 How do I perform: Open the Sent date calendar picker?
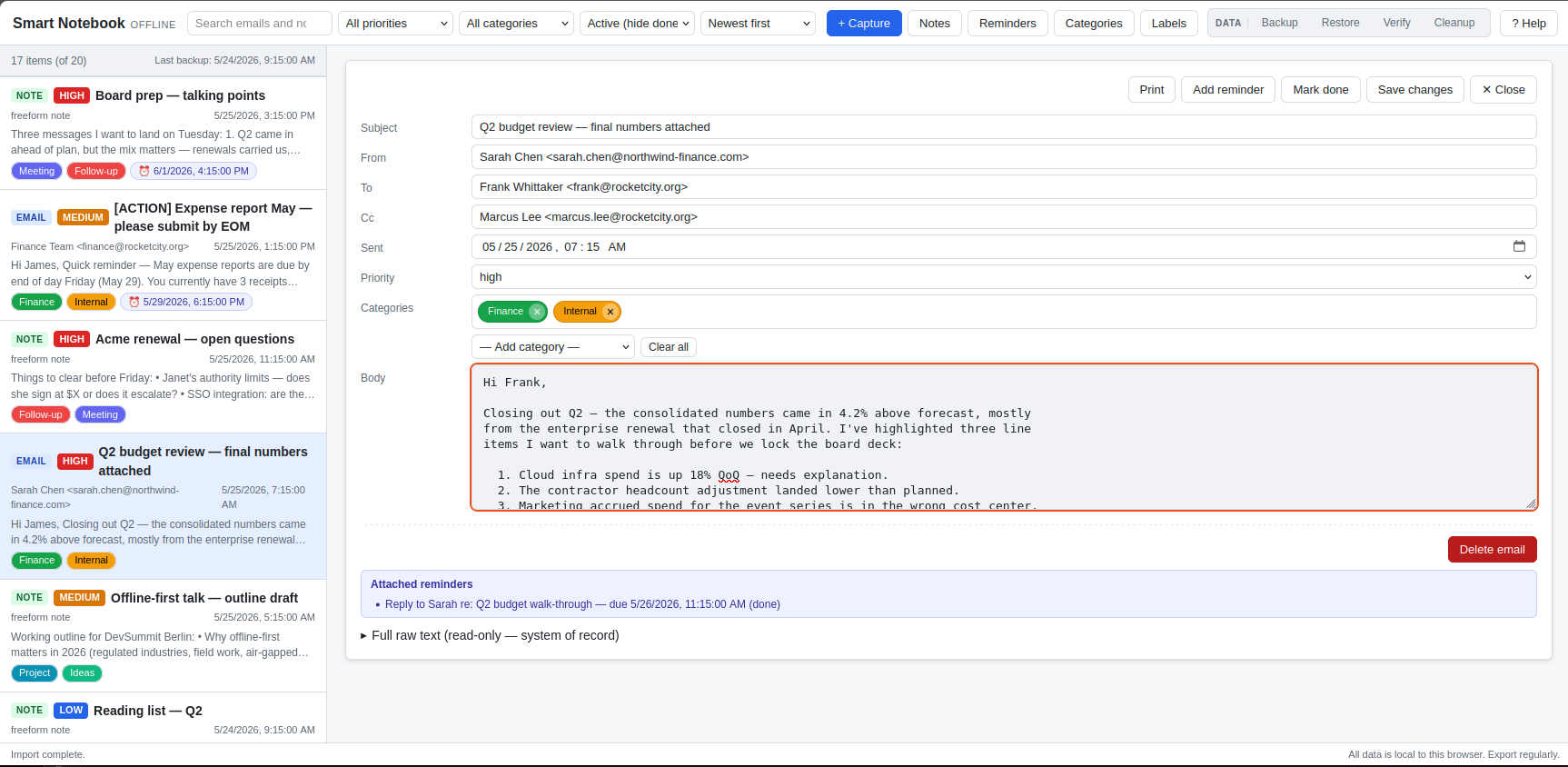pos(1519,246)
